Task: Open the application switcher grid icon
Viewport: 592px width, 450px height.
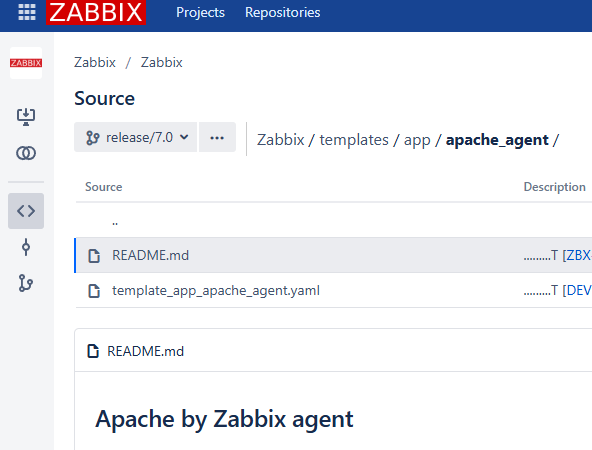Action: click(x=27, y=12)
